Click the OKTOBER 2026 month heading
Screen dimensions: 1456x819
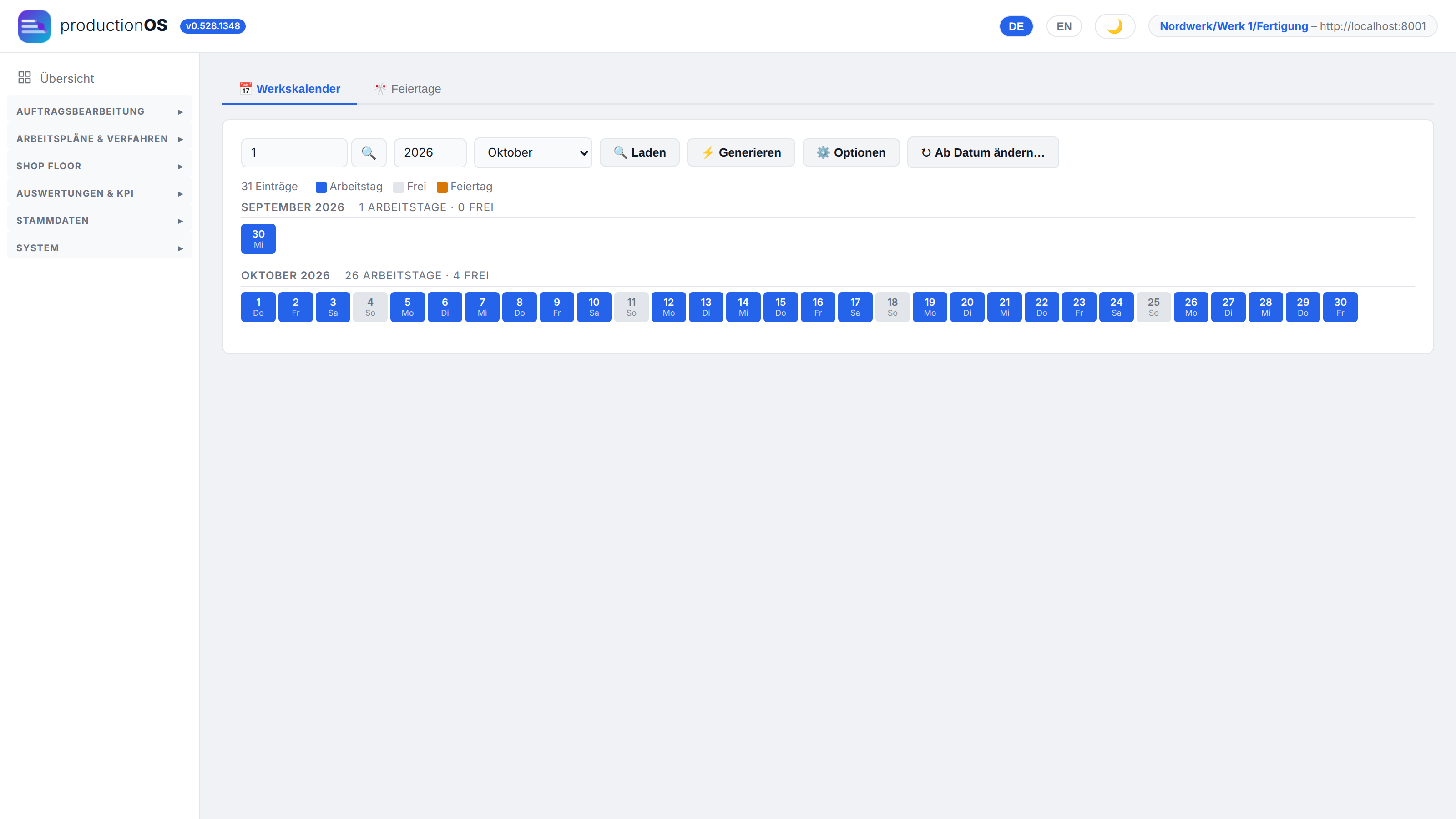coord(285,275)
